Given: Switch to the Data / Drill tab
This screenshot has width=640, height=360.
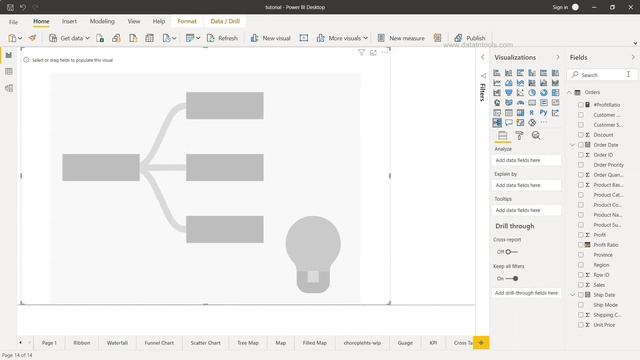Looking at the screenshot, I should pos(225,21).
